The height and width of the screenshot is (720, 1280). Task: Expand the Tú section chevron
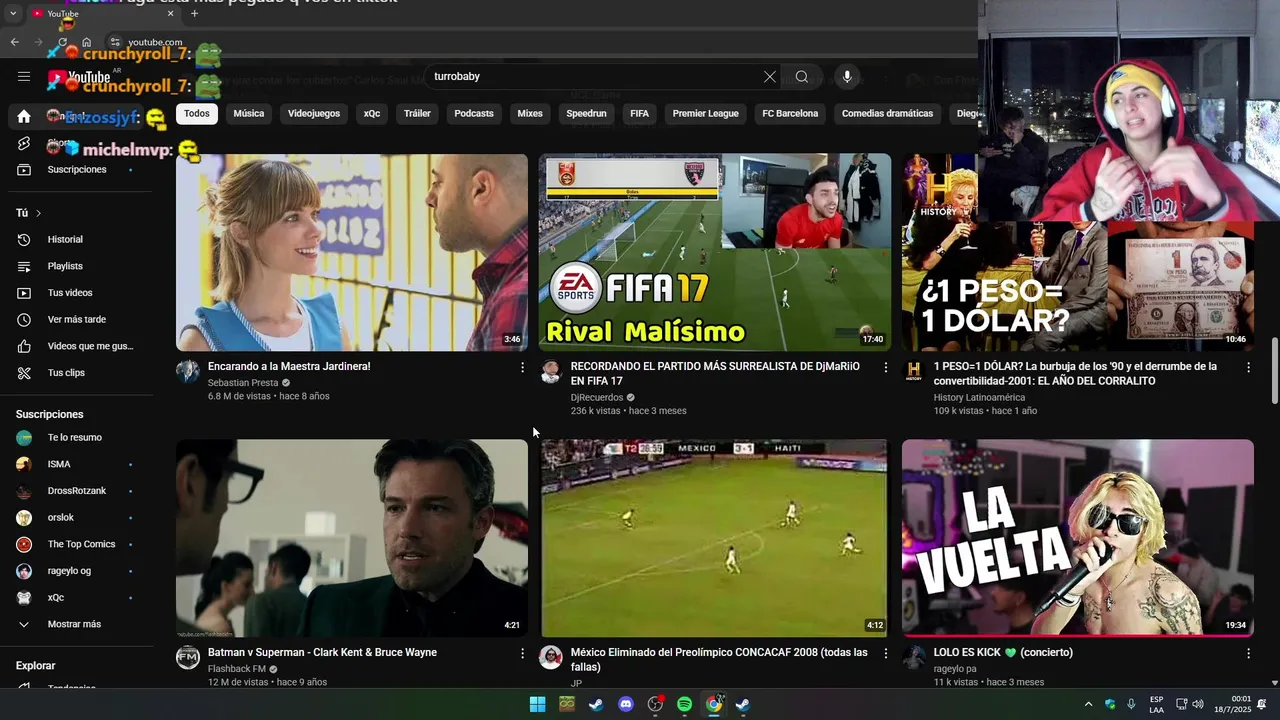tap(39, 213)
